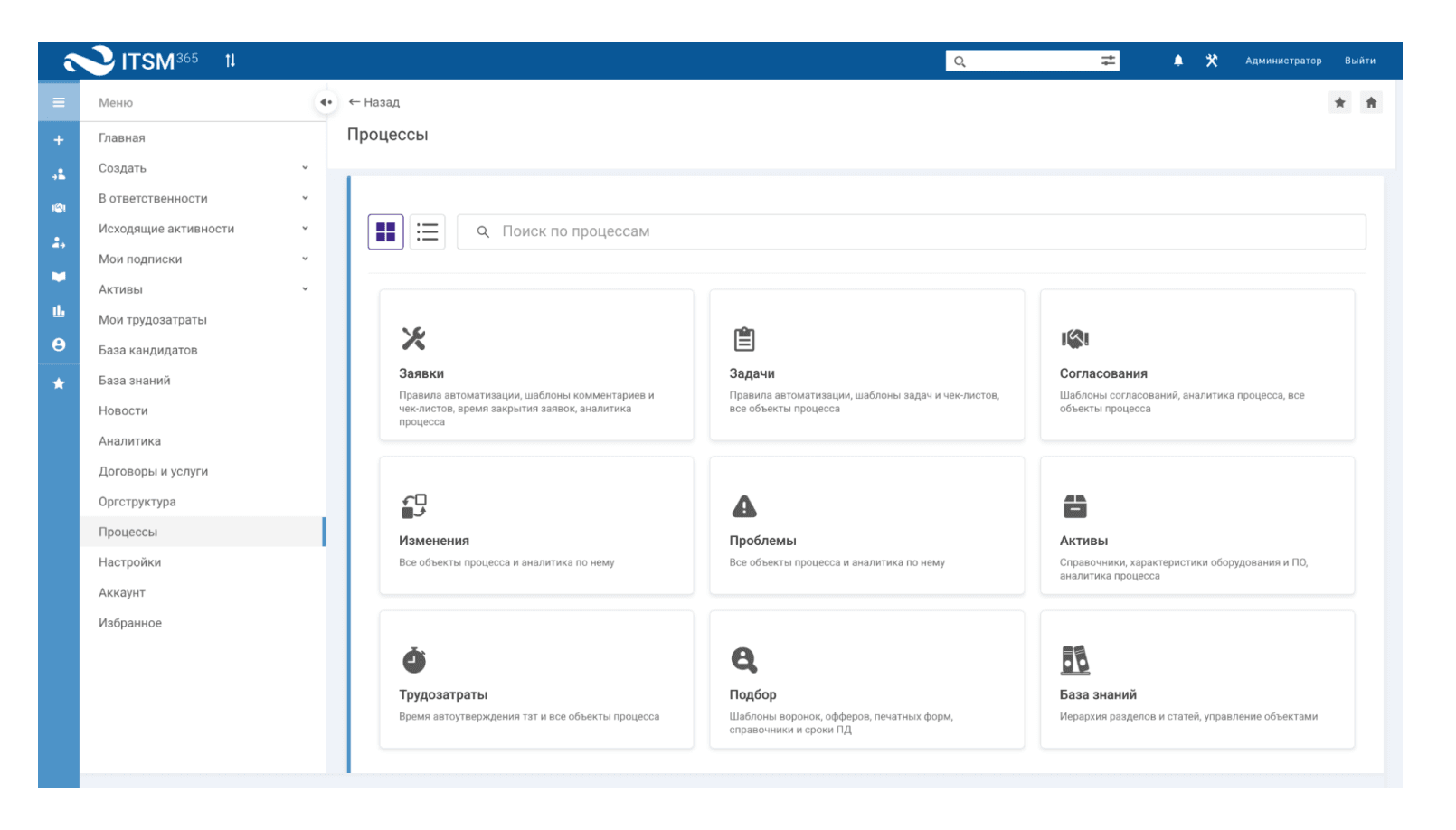Collapse the sidebar menu panel
This screenshot has width=1456, height=830.
pos(326,102)
